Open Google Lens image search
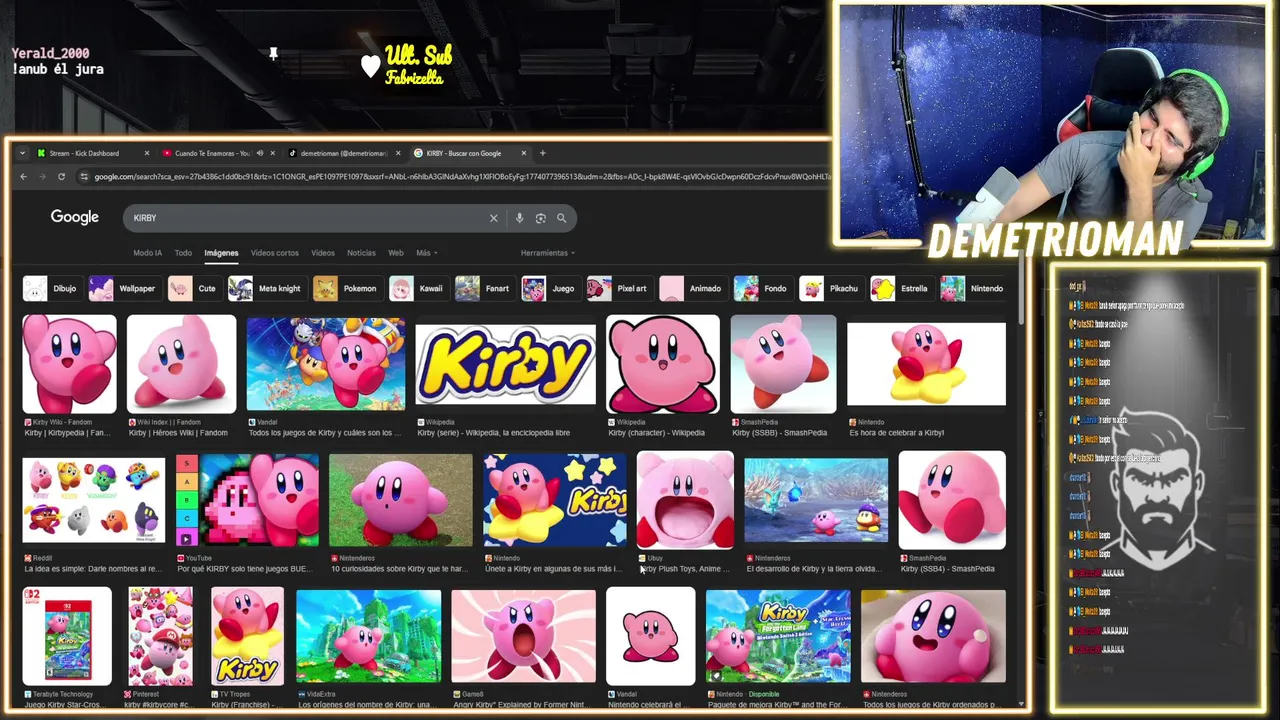 (x=540, y=218)
